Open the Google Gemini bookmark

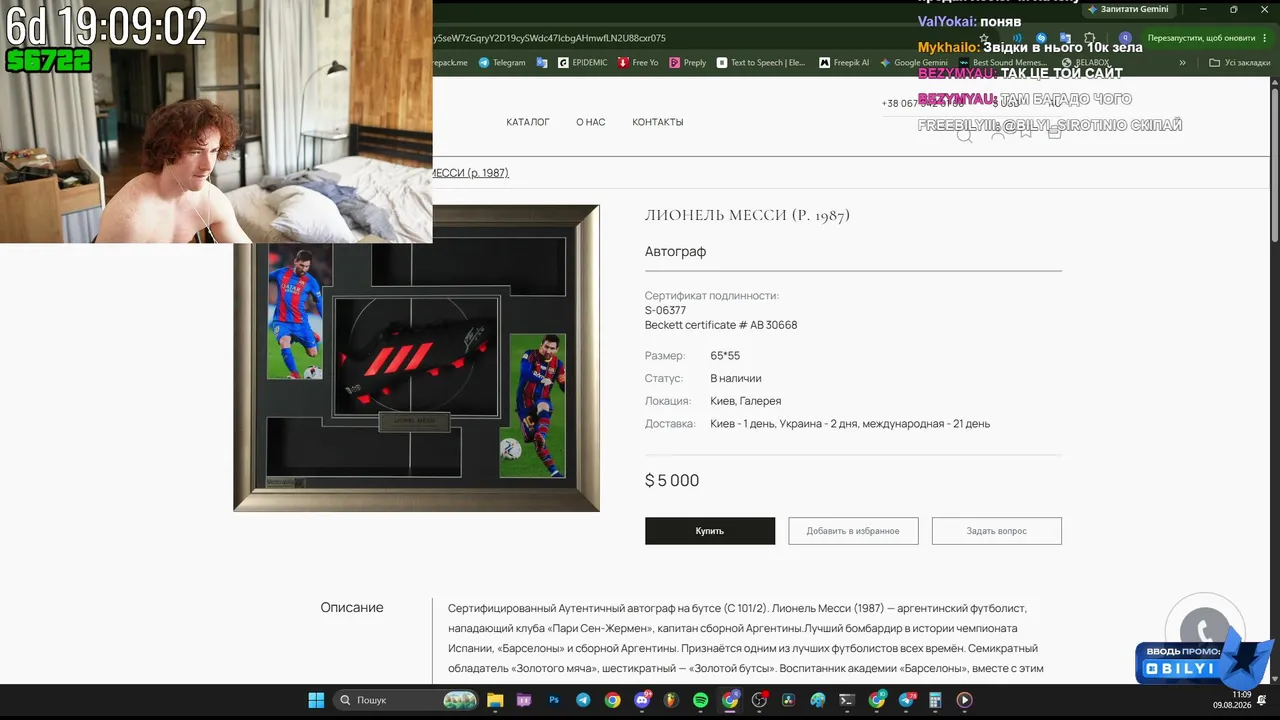coord(914,62)
